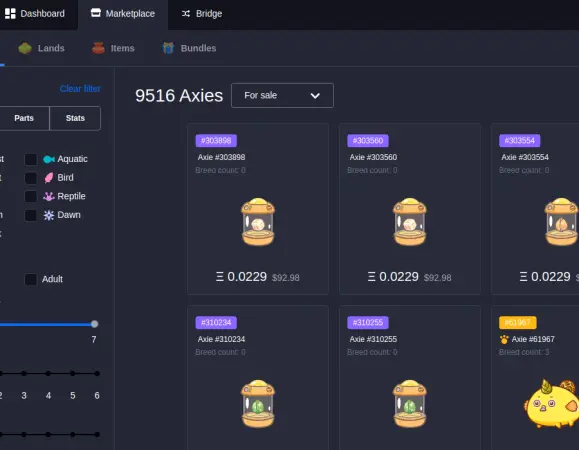Click the Clear filter link
The width and height of the screenshot is (579, 450).
pos(80,89)
